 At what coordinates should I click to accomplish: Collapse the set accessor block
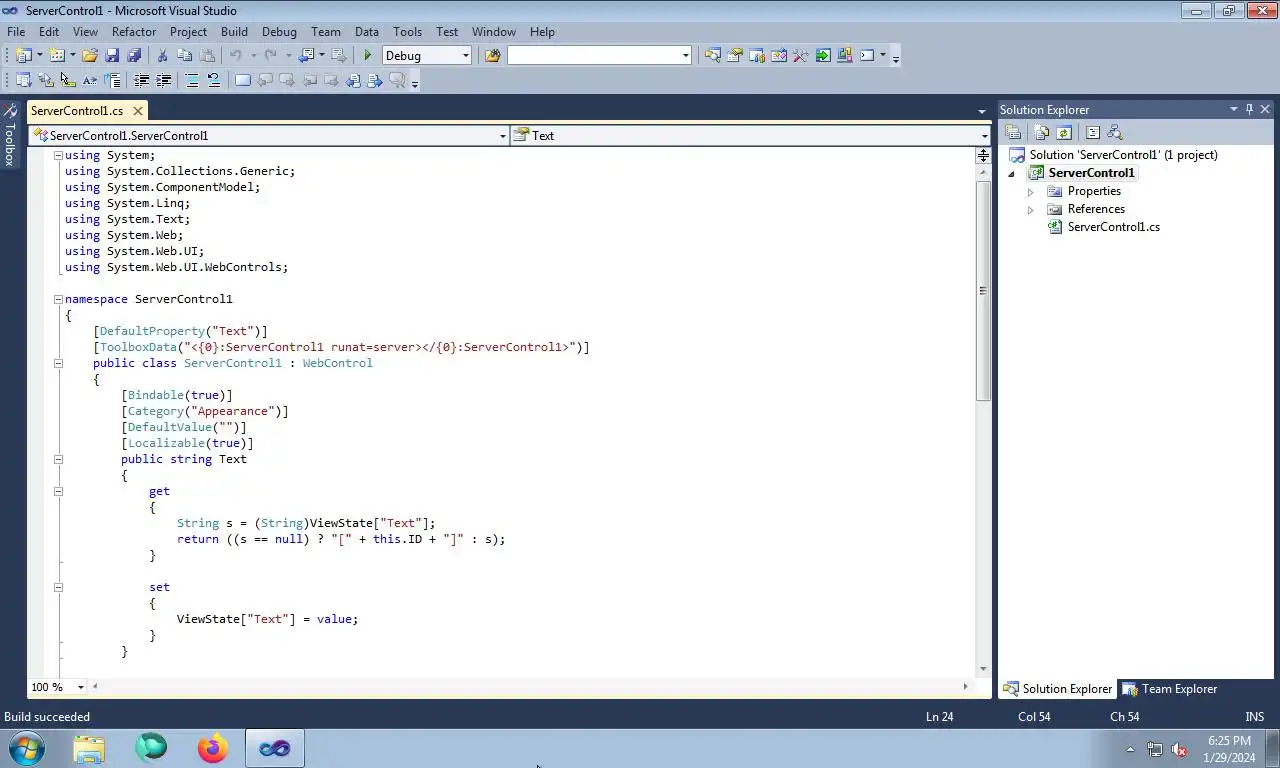(x=58, y=587)
